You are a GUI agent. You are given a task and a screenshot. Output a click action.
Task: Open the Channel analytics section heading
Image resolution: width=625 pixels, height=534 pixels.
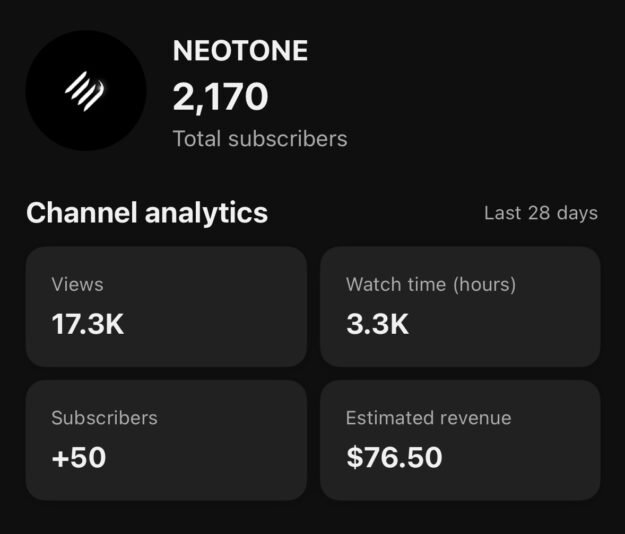point(147,213)
